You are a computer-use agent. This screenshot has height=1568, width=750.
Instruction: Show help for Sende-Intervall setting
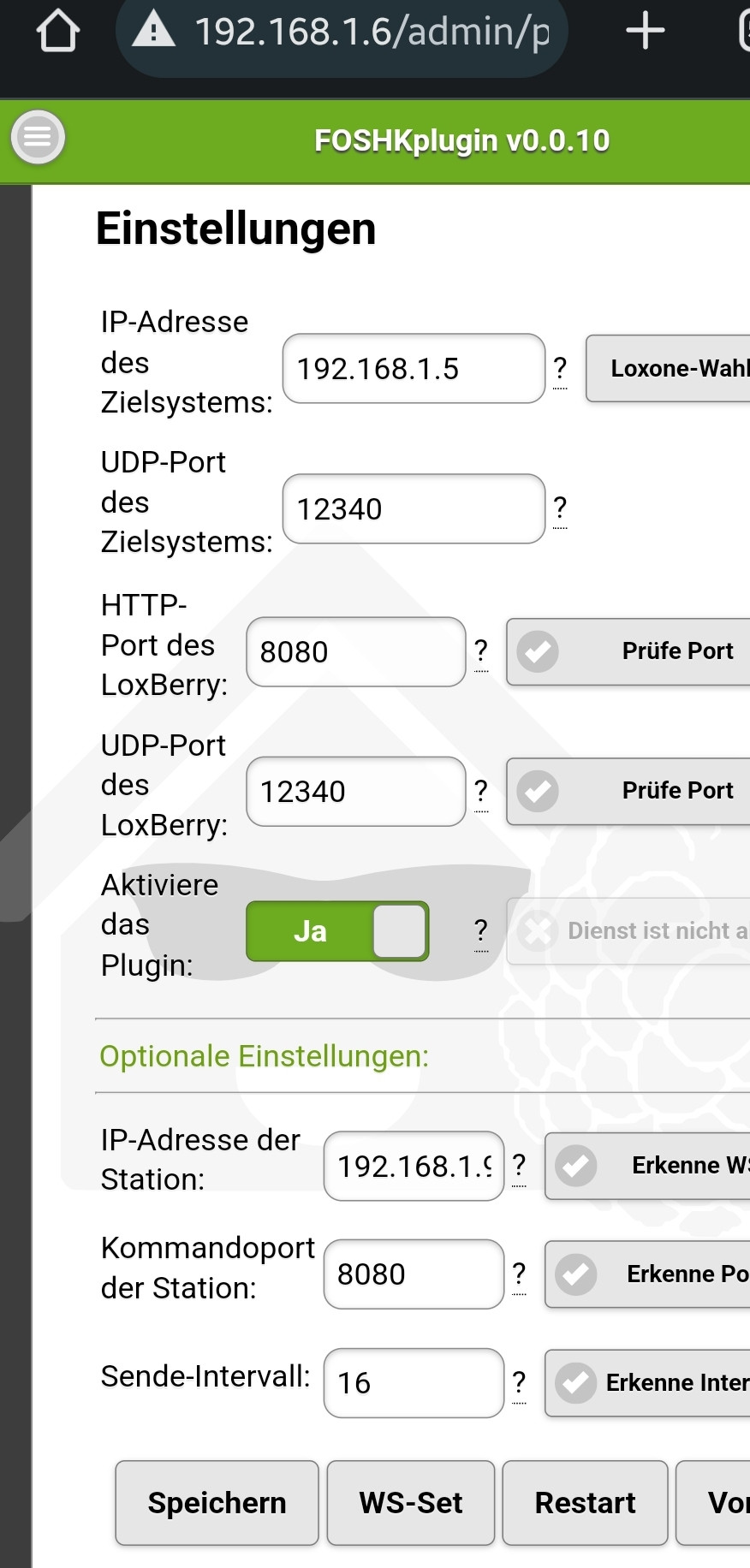pyautogui.click(x=519, y=1382)
